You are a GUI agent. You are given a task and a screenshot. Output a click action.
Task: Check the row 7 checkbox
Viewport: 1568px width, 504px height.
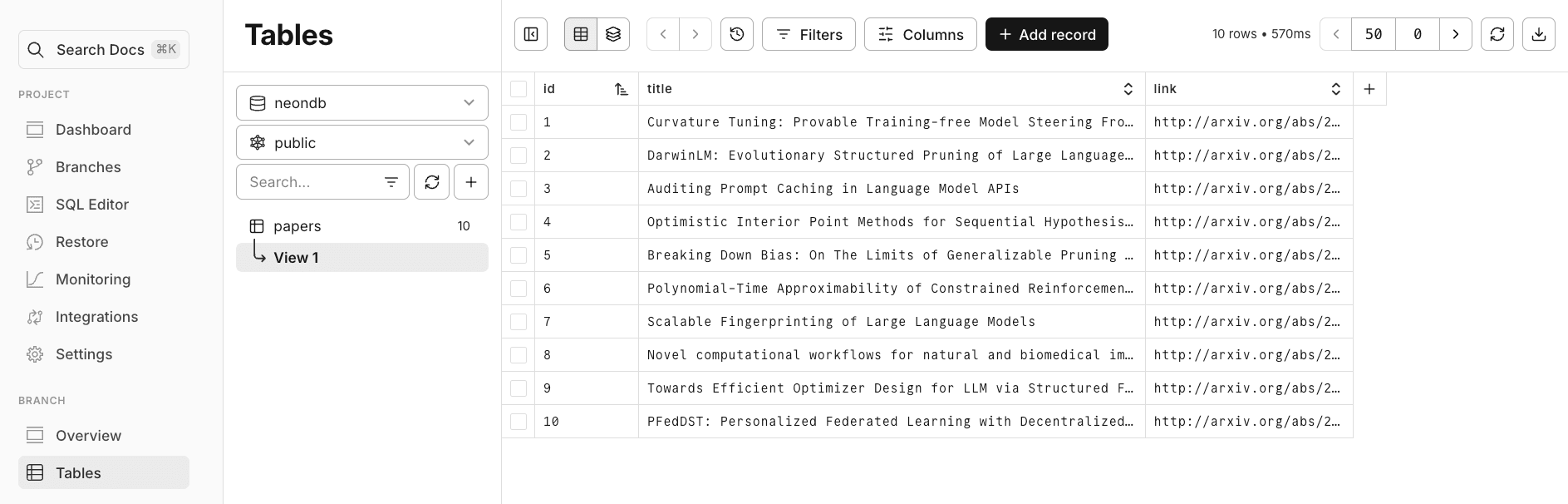pyautogui.click(x=519, y=322)
